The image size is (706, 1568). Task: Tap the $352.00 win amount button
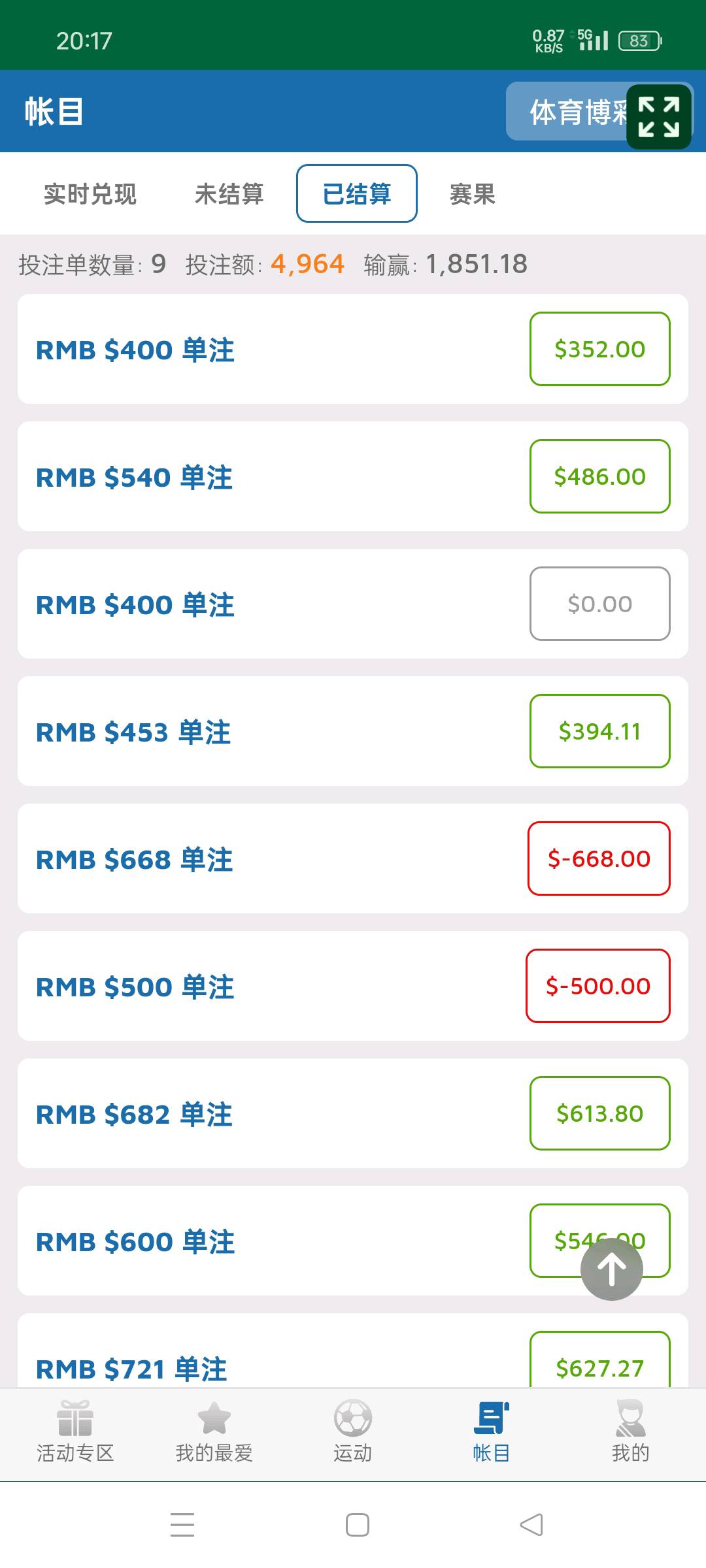click(x=599, y=349)
